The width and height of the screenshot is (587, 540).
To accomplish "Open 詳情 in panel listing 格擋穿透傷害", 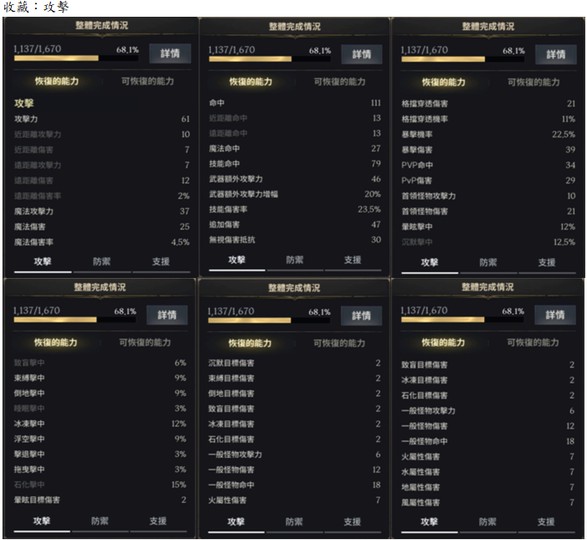I will click(x=556, y=54).
